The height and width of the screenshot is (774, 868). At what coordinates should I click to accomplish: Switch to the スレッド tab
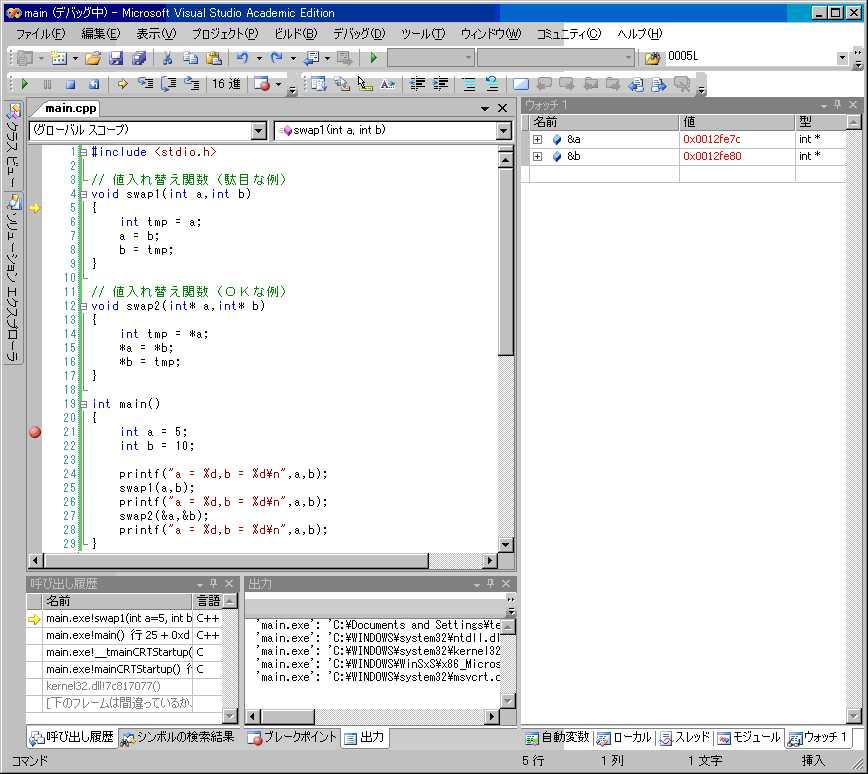point(685,737)
